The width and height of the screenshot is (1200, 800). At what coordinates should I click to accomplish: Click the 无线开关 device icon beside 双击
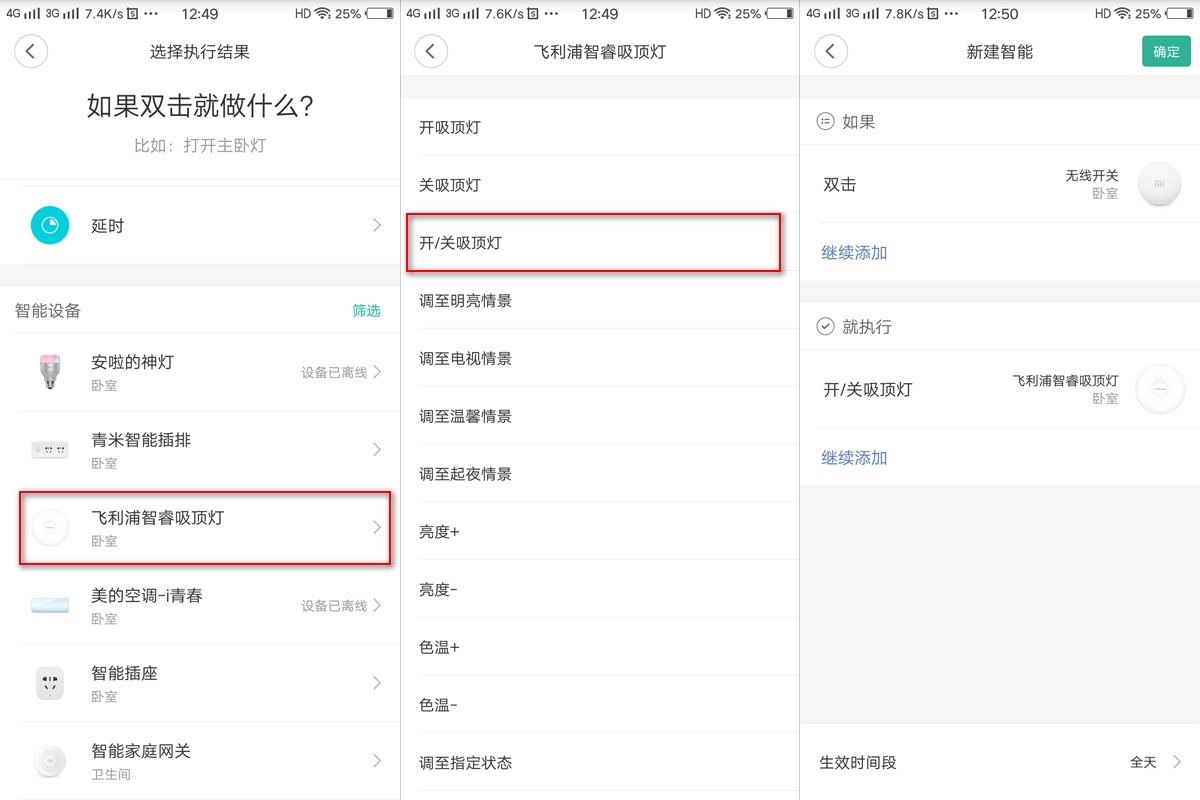point(1159,184)
